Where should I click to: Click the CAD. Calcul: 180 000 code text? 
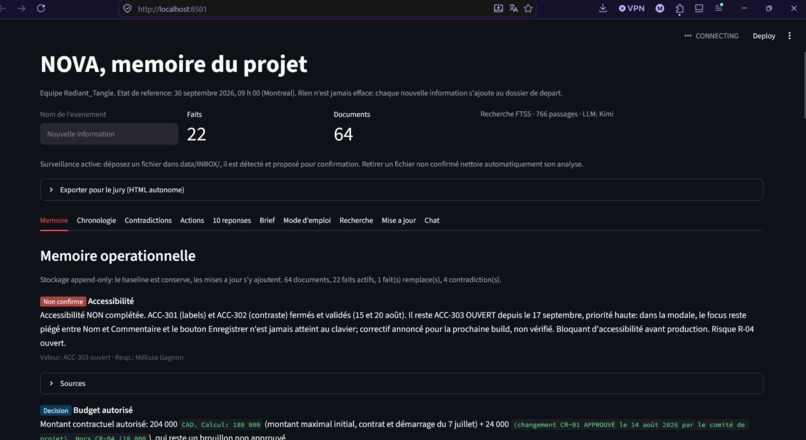(x=221, y=425)
